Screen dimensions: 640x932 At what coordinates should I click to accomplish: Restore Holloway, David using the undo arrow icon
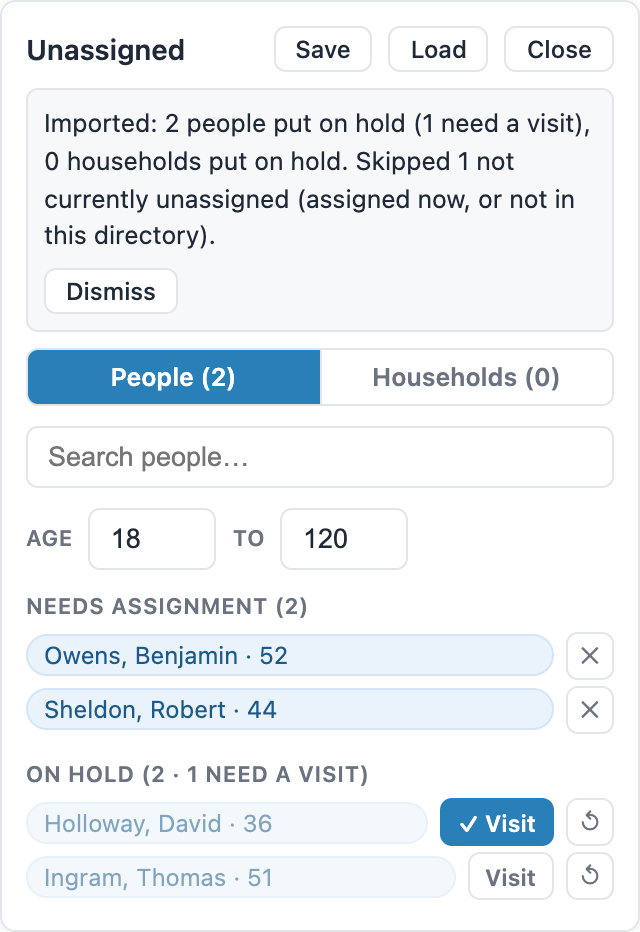pos(589,822)
